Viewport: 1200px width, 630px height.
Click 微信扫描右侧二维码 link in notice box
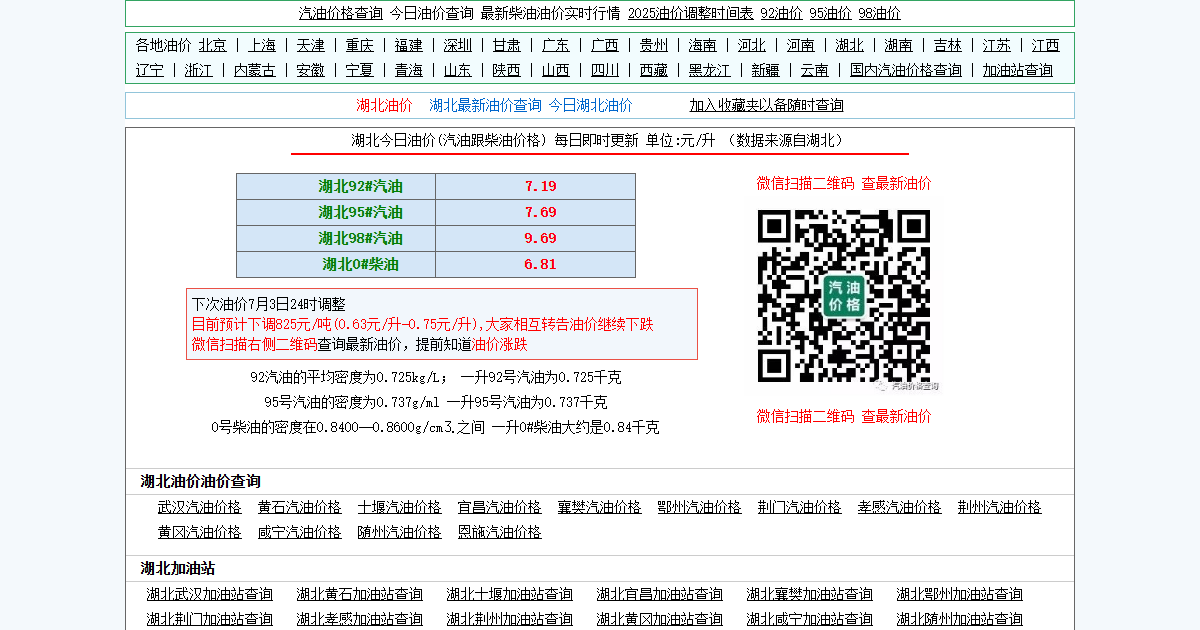255,344
